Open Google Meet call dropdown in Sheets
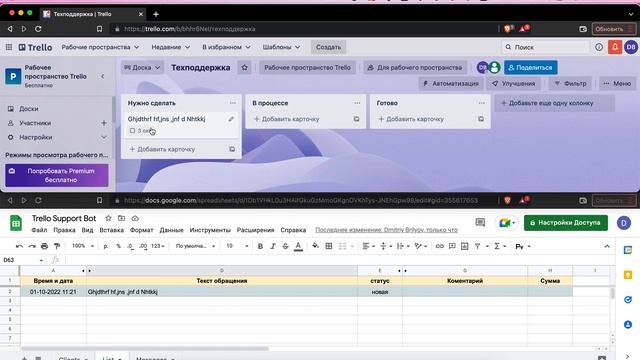Image resolution: width=640 pixels, height=360 pixels. [x=506, y=223]
